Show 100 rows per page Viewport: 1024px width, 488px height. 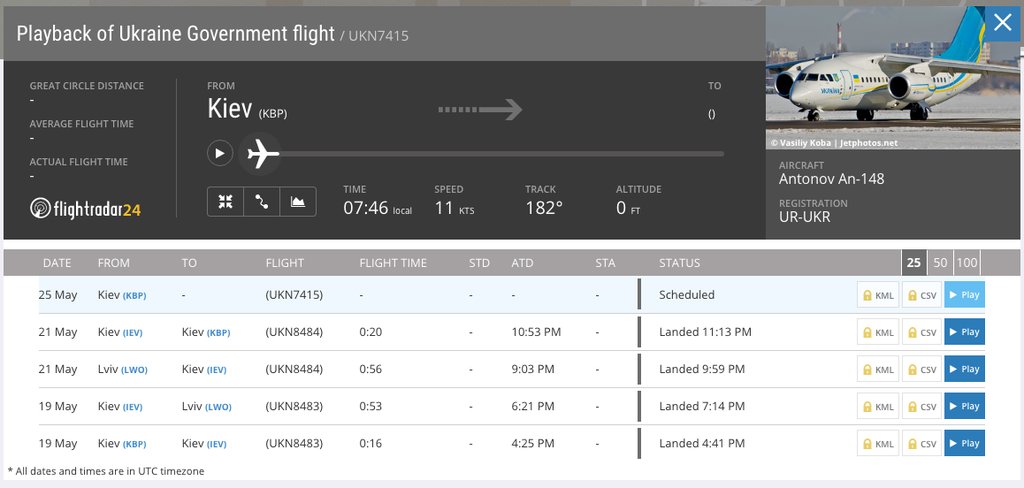click(x=967, y=263)
